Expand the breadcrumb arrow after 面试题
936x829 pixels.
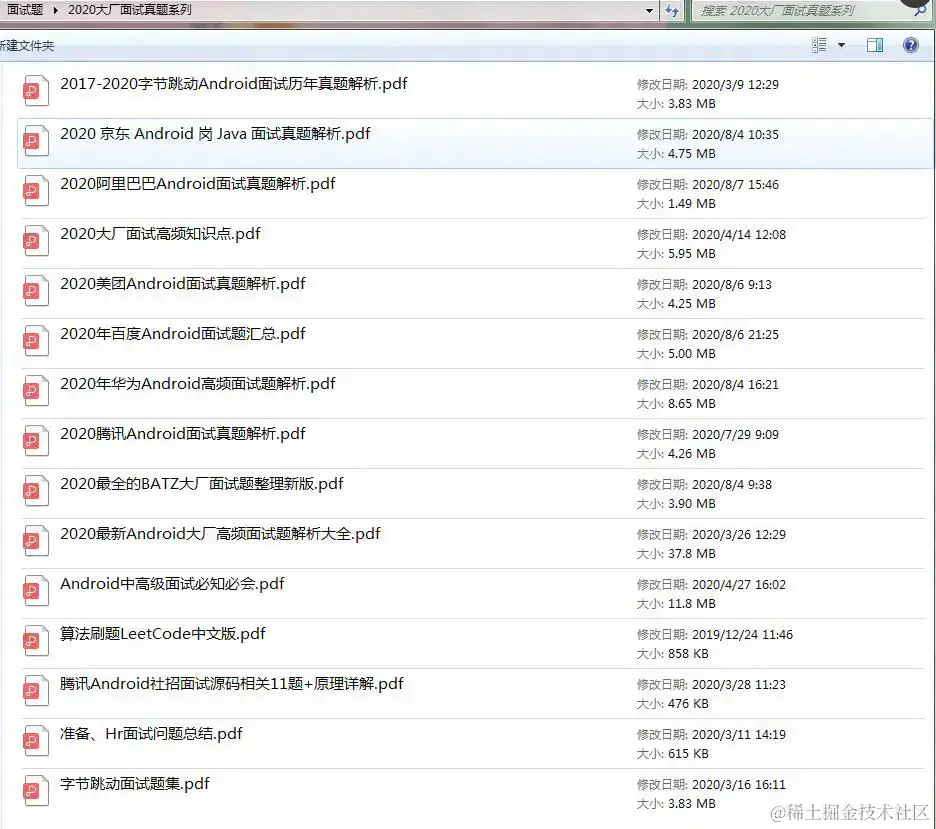(56, 10)
